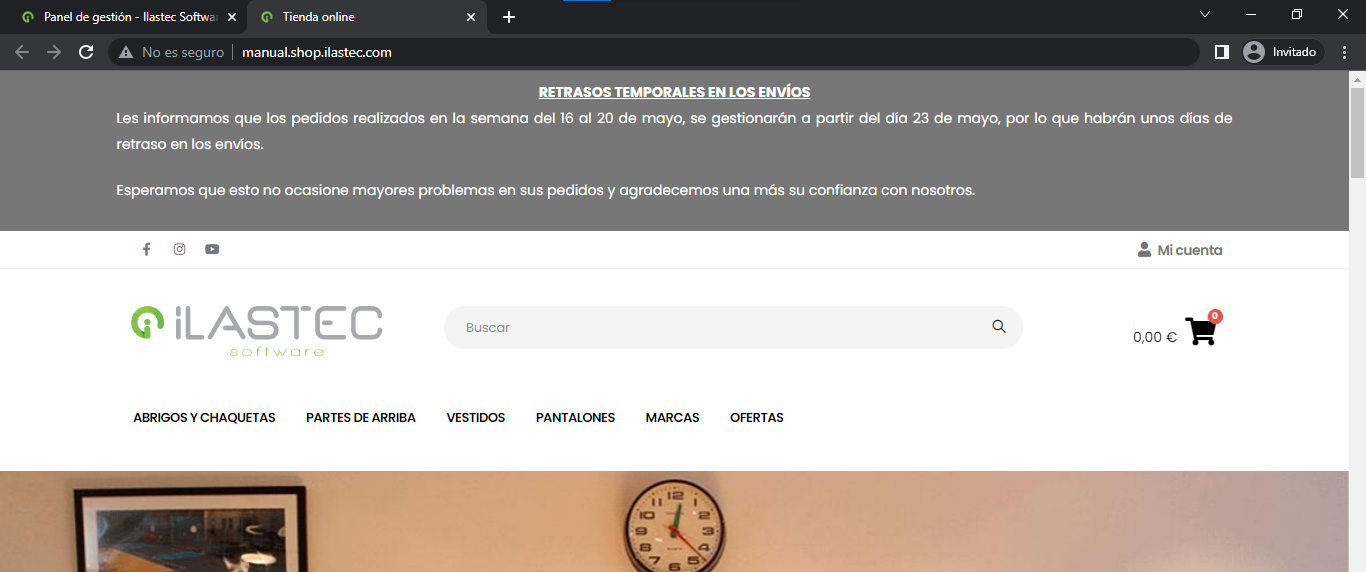Open the Facebook social icon
The height and width of the screenshot is (572, 1366).
tap(146, 249)
